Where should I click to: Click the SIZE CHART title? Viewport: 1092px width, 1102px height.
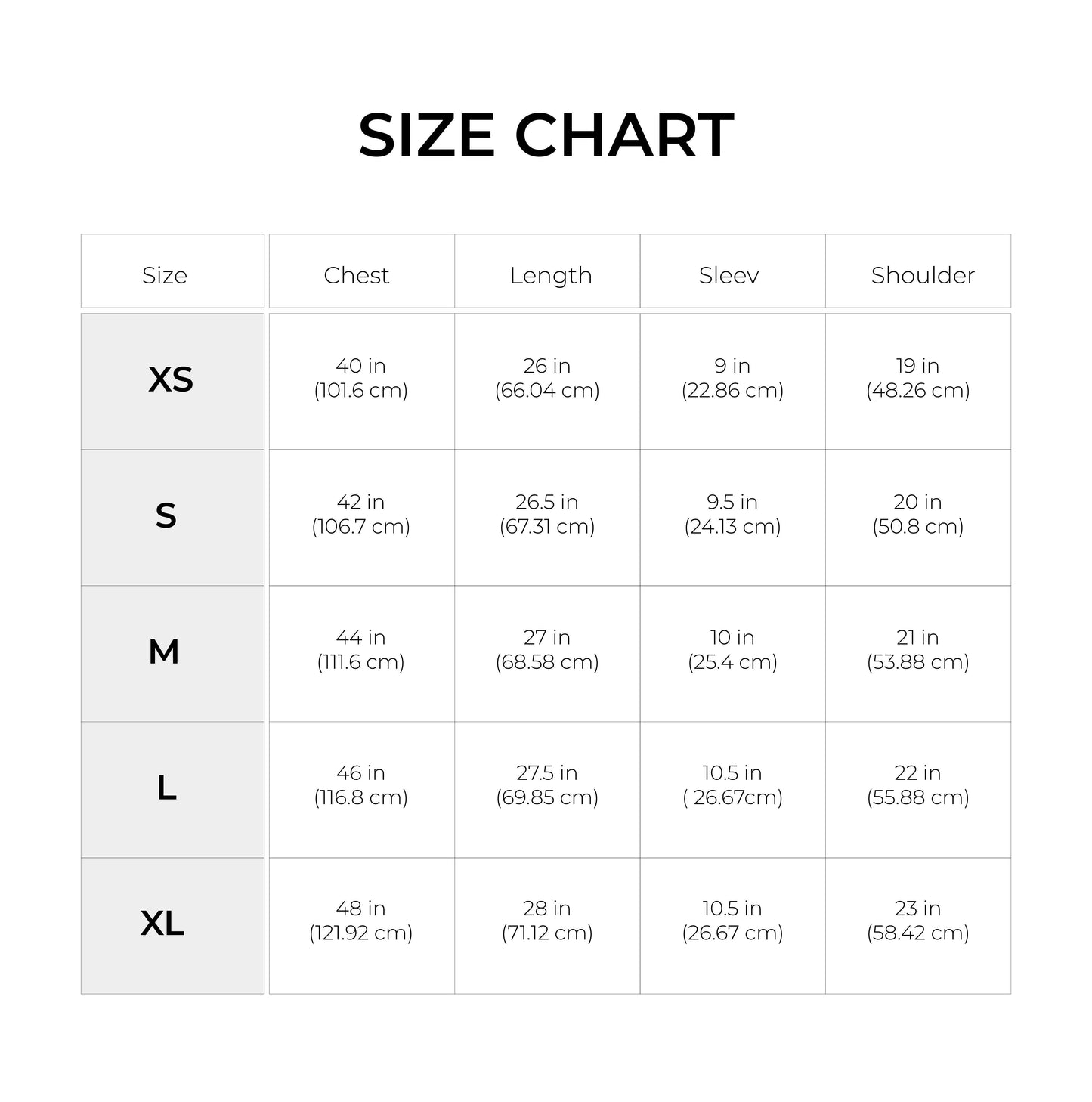(x=546, y=136)
